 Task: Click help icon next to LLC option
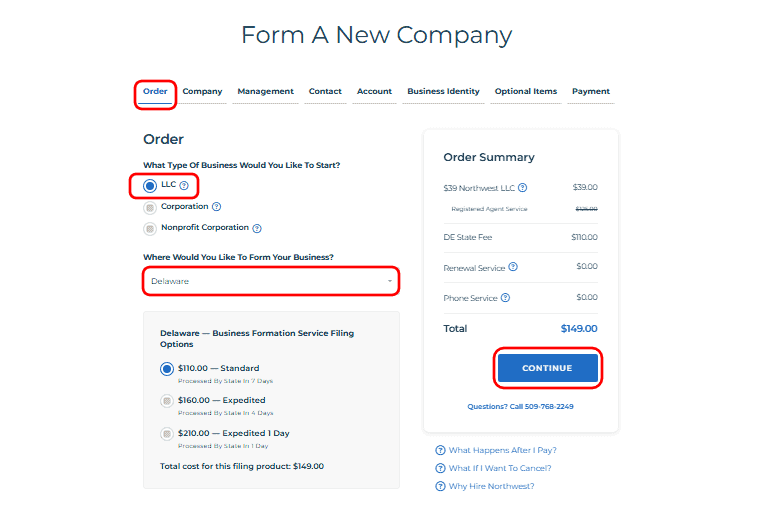[184, 185]
